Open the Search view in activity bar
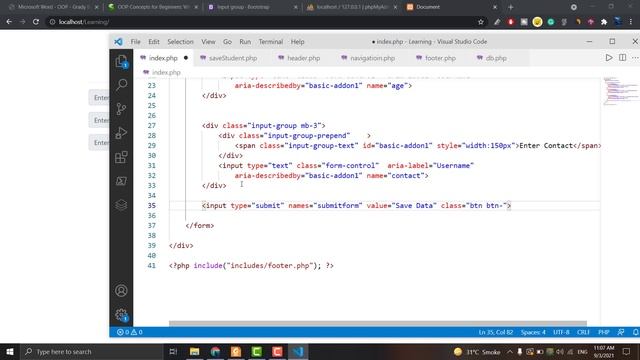Viewport: 640px width, 360px height. coord(121,85)
